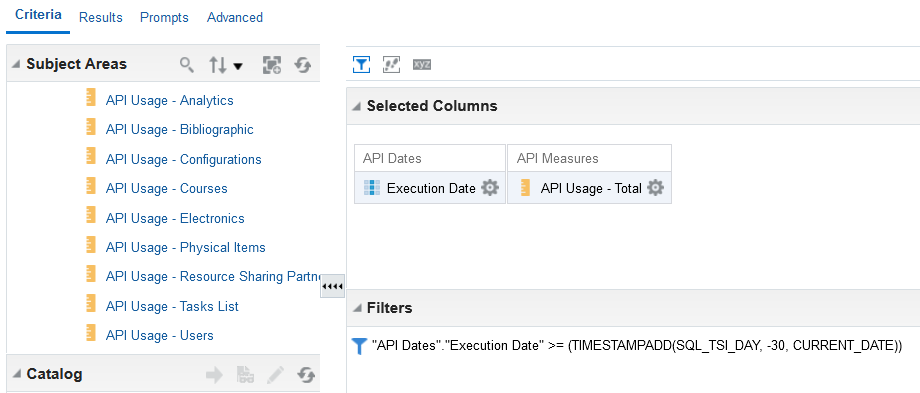Click the selection steps toolbar icon
This screenshot has height=393, width=920.
pyautogui.click(x=391, y=65)
